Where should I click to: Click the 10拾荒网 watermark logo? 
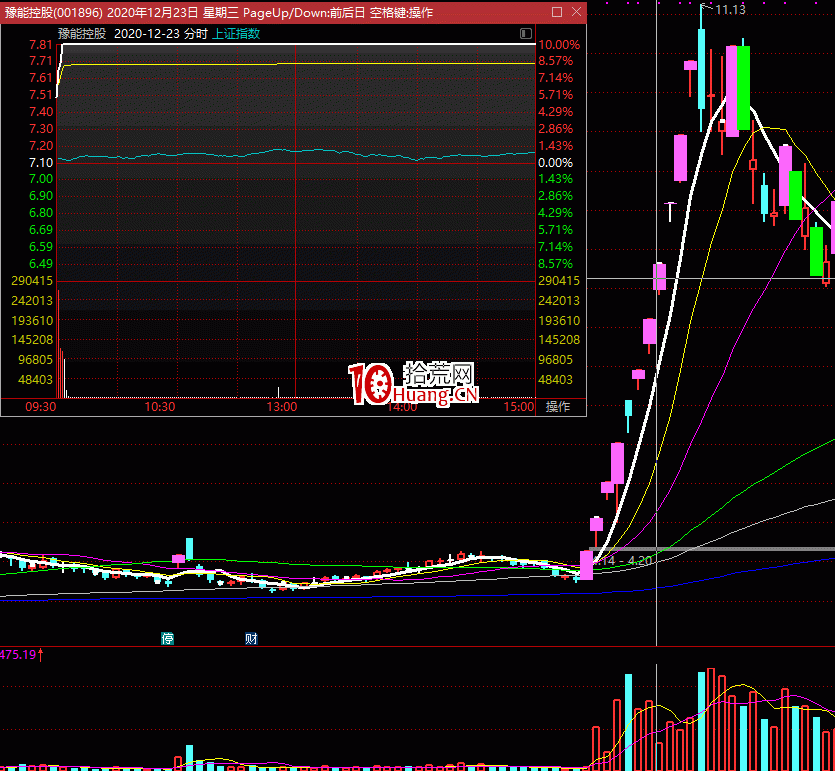tap(414, 383)
